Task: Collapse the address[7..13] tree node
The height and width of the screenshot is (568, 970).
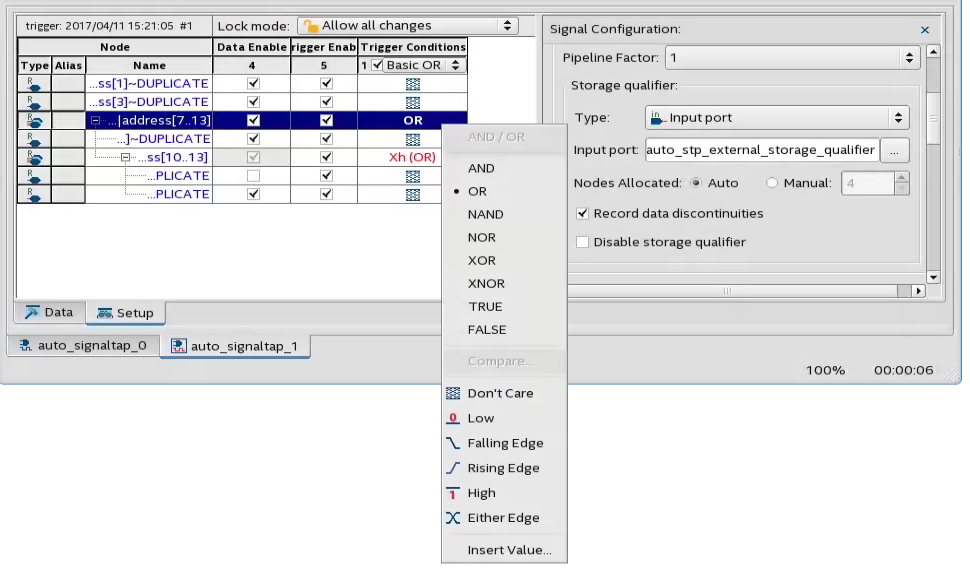Action: [96, 121]
